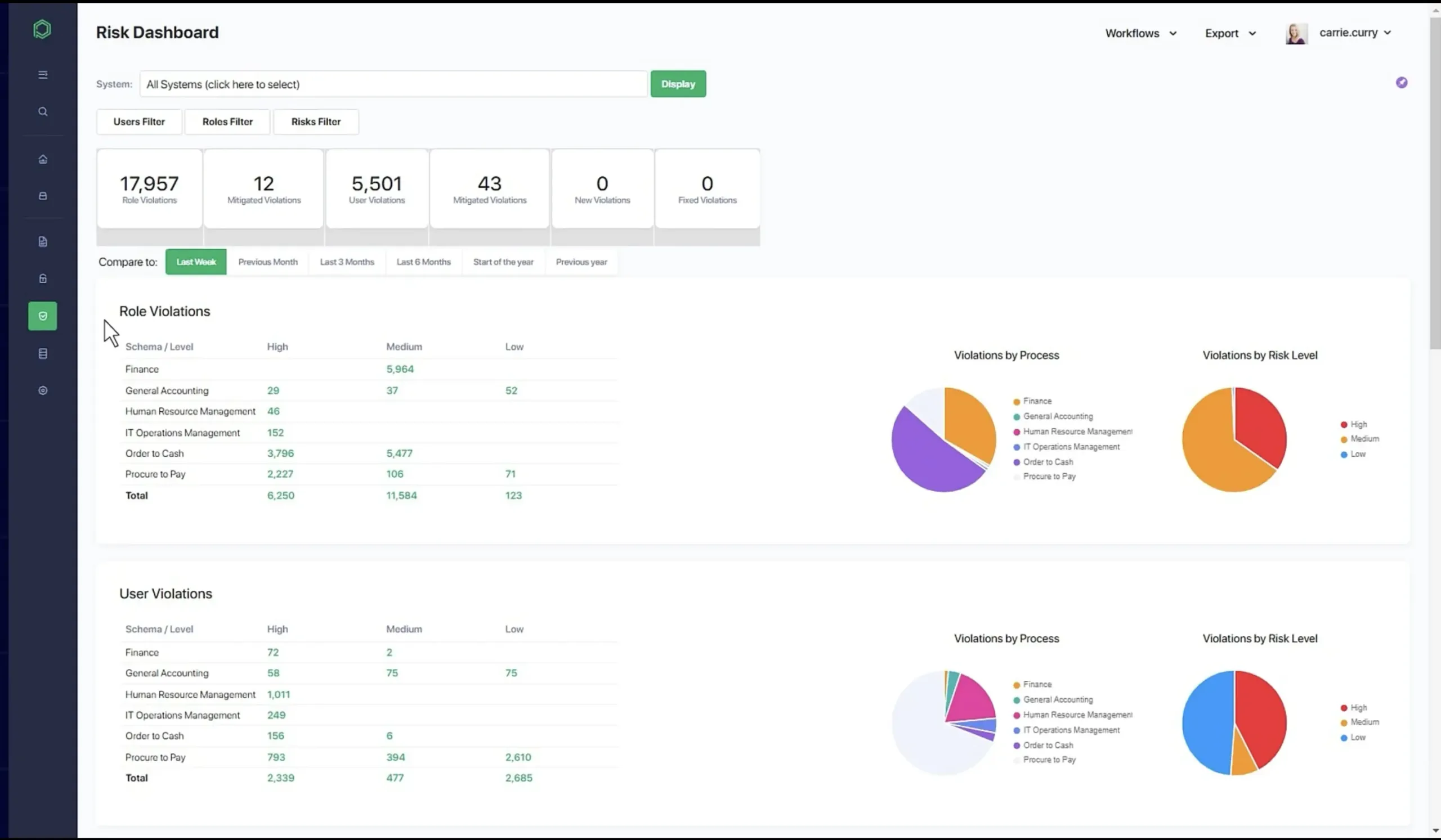Open the Workflows dropdown
1441x840 pixels.
tap(1141, 33)
